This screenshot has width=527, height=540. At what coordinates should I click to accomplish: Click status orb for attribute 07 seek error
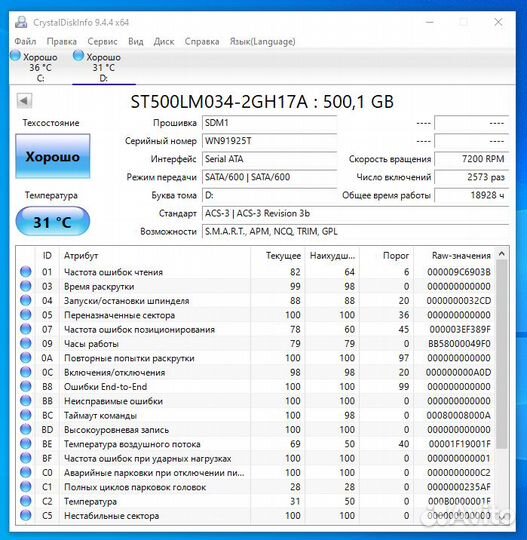coord(25,329)
